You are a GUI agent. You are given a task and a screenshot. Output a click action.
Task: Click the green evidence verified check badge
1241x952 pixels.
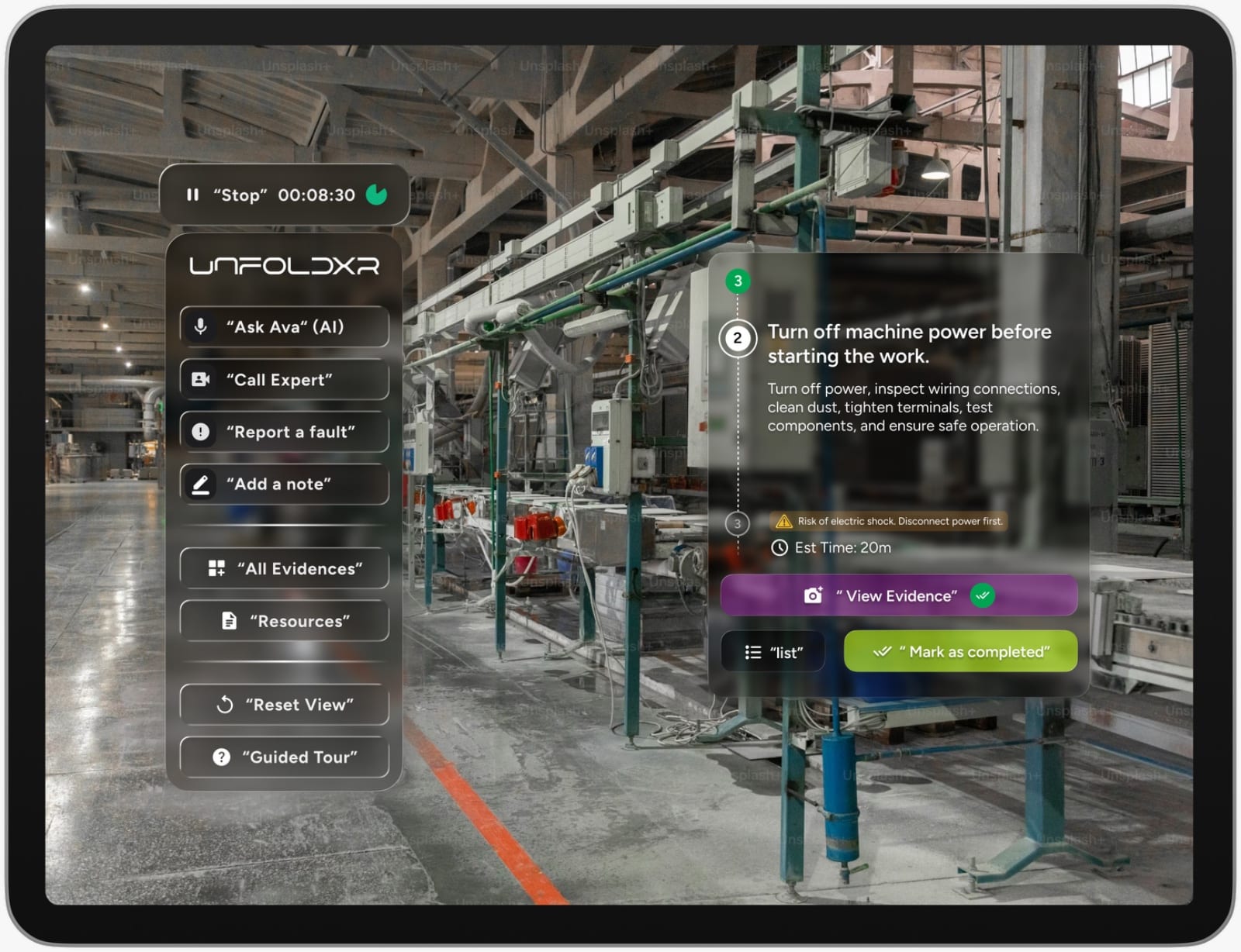click(983, 595)
